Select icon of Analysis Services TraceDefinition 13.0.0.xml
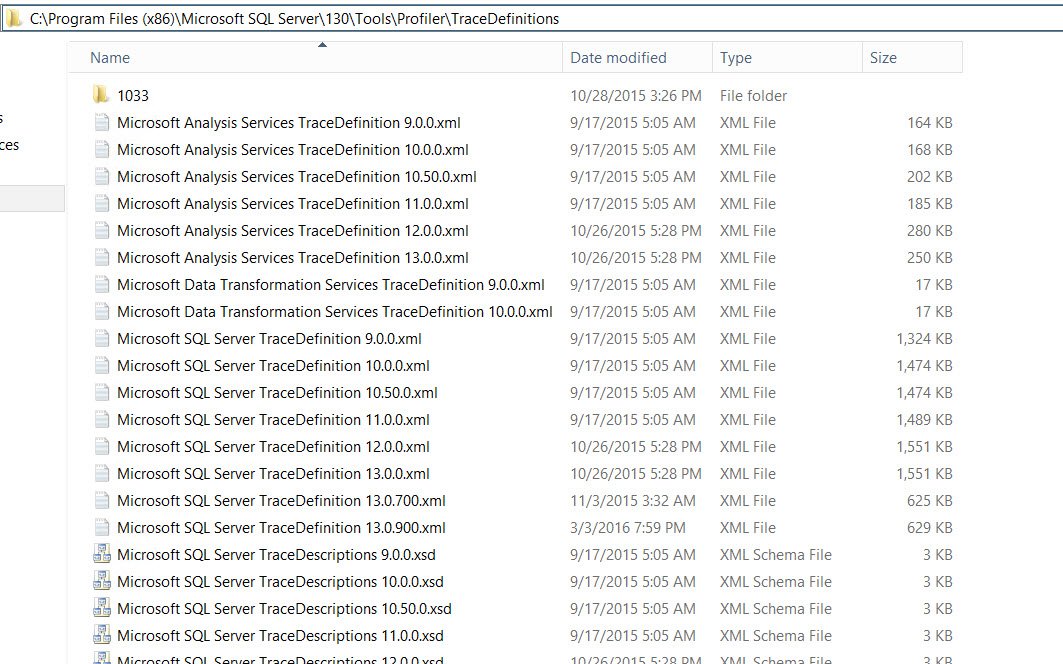Screen dimensions: 1063x664 [102, 258]
